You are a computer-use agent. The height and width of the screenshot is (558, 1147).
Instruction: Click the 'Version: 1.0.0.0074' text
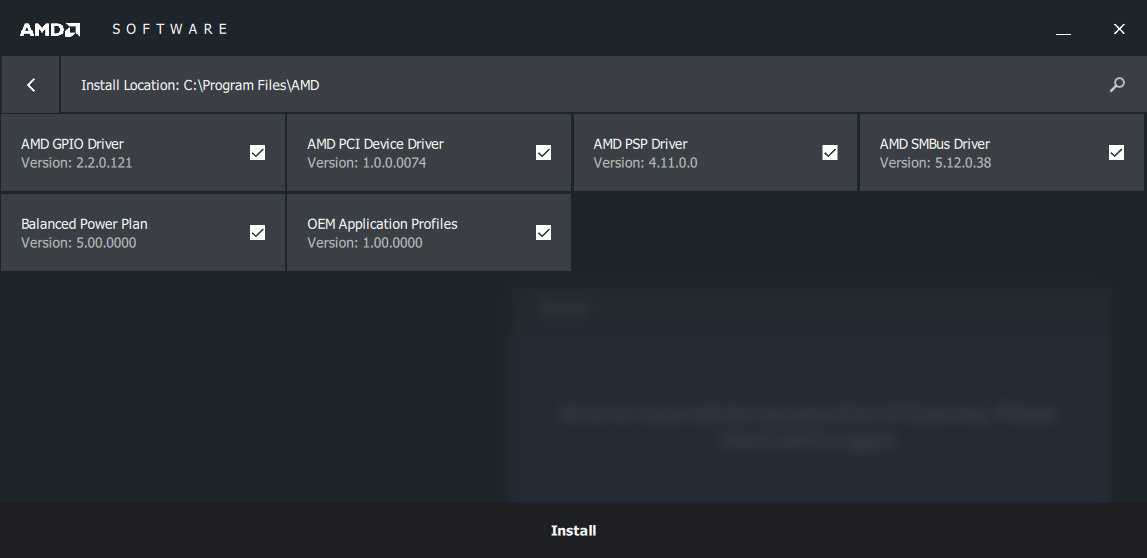click(x=366, y=163)
